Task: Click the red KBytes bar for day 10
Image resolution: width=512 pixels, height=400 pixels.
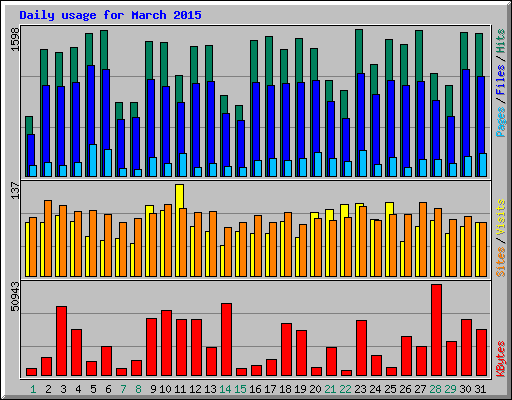Action: pos(166,343)
